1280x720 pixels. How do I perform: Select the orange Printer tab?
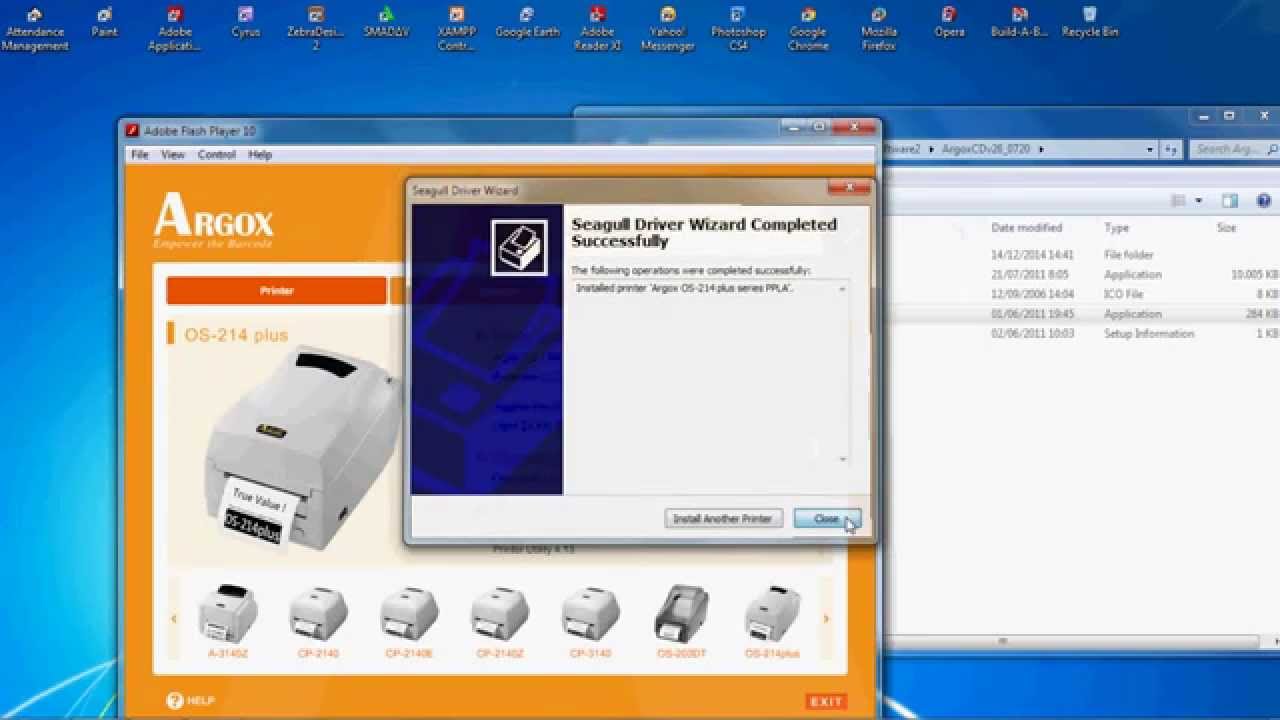(x=276, y=290)
